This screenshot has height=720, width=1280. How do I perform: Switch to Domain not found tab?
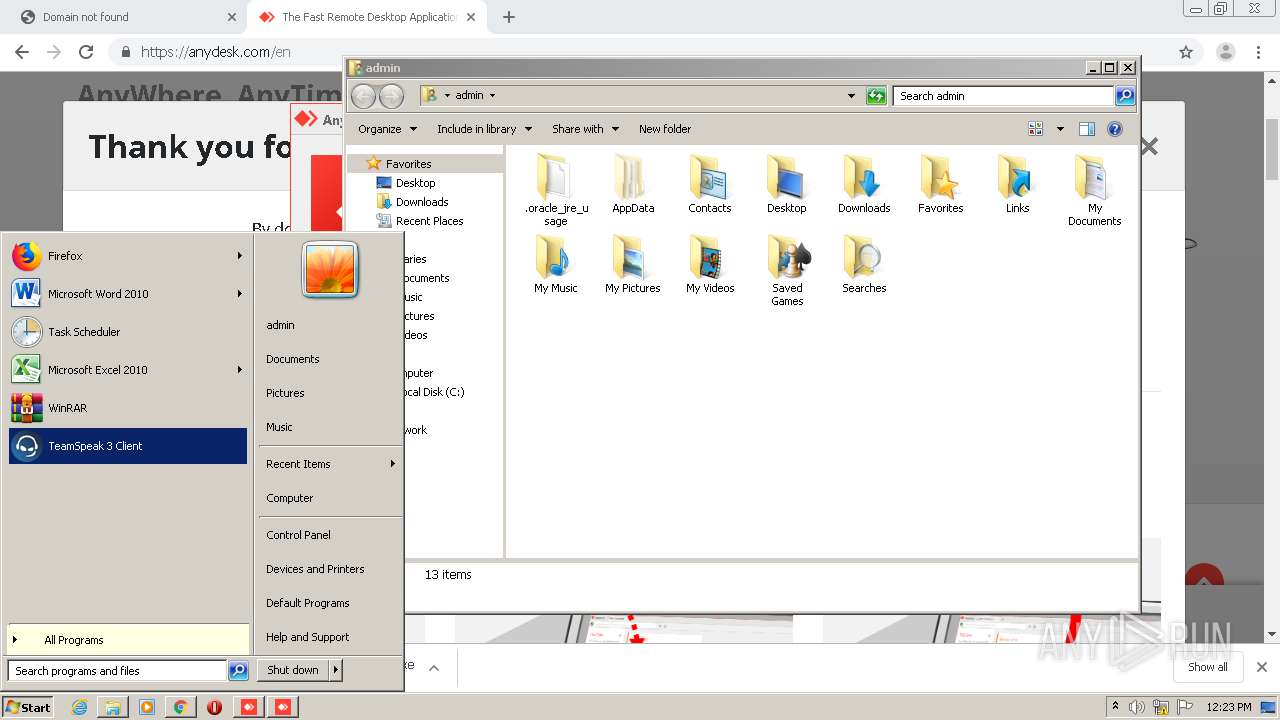pos(127,17)
